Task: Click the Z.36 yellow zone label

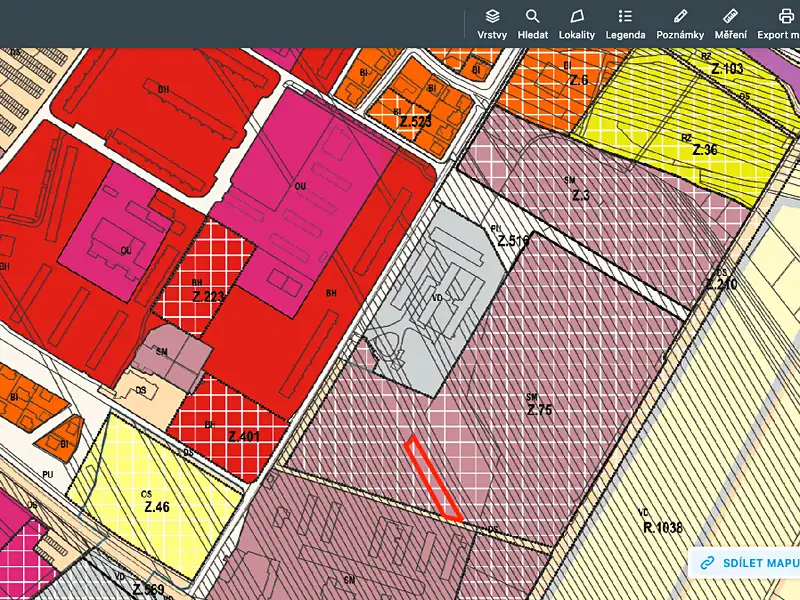Action: coord(705,149)
